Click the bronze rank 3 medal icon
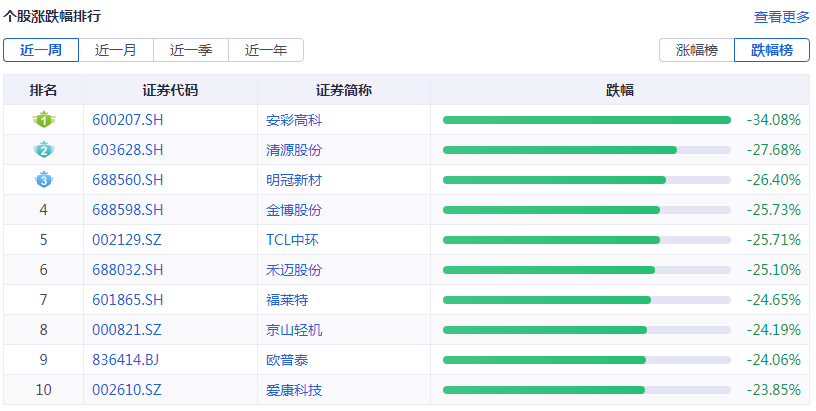This screenshot has width=816, height=411. (x=43, y=180)
